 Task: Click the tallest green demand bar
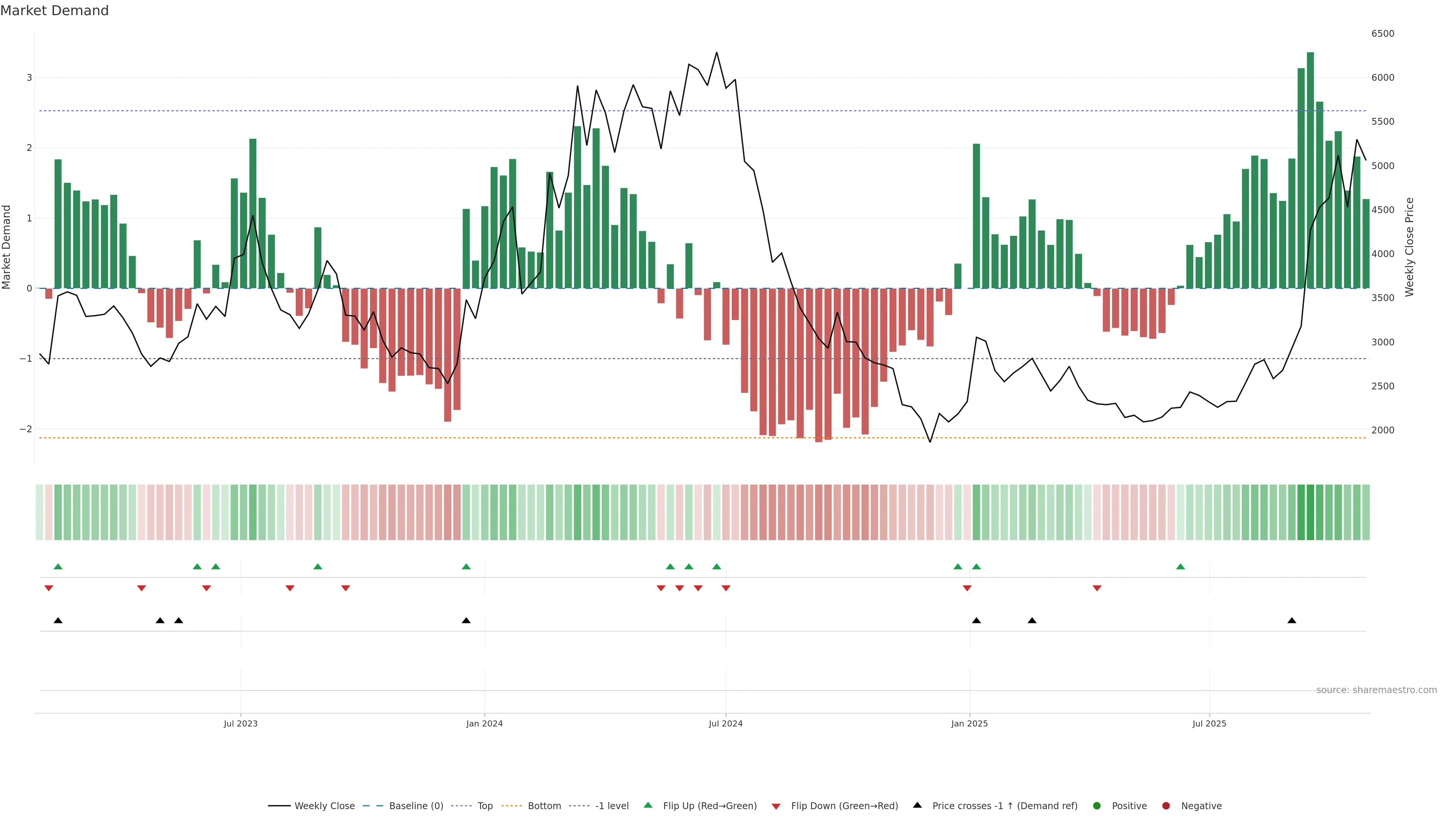1310,169
